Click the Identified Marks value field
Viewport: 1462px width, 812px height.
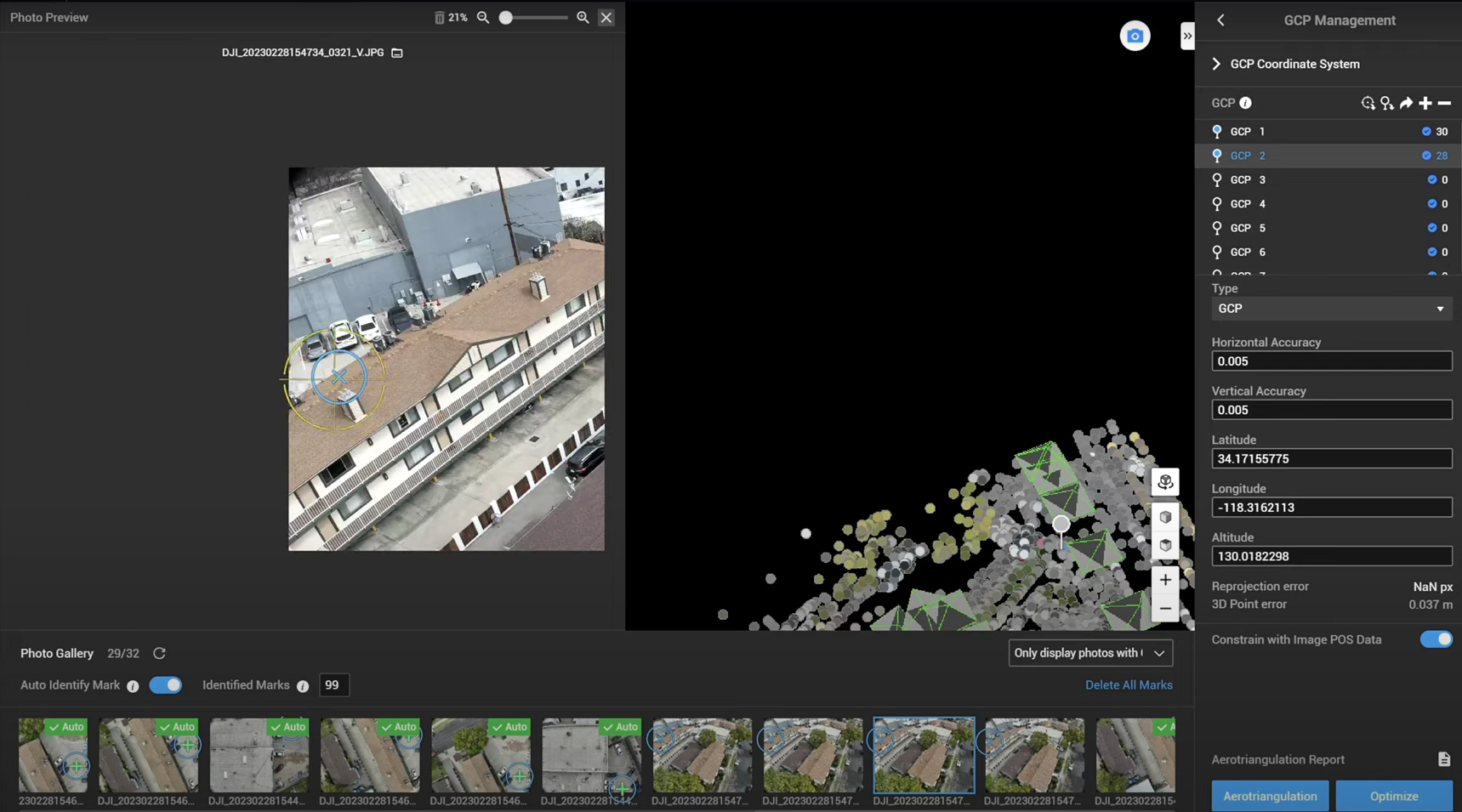pyautogui.click(x=333, y=685)
